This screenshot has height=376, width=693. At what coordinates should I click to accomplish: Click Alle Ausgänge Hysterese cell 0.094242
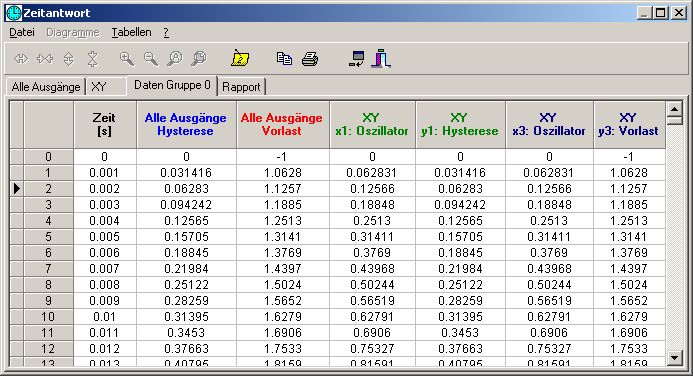(x=186, y=205)
